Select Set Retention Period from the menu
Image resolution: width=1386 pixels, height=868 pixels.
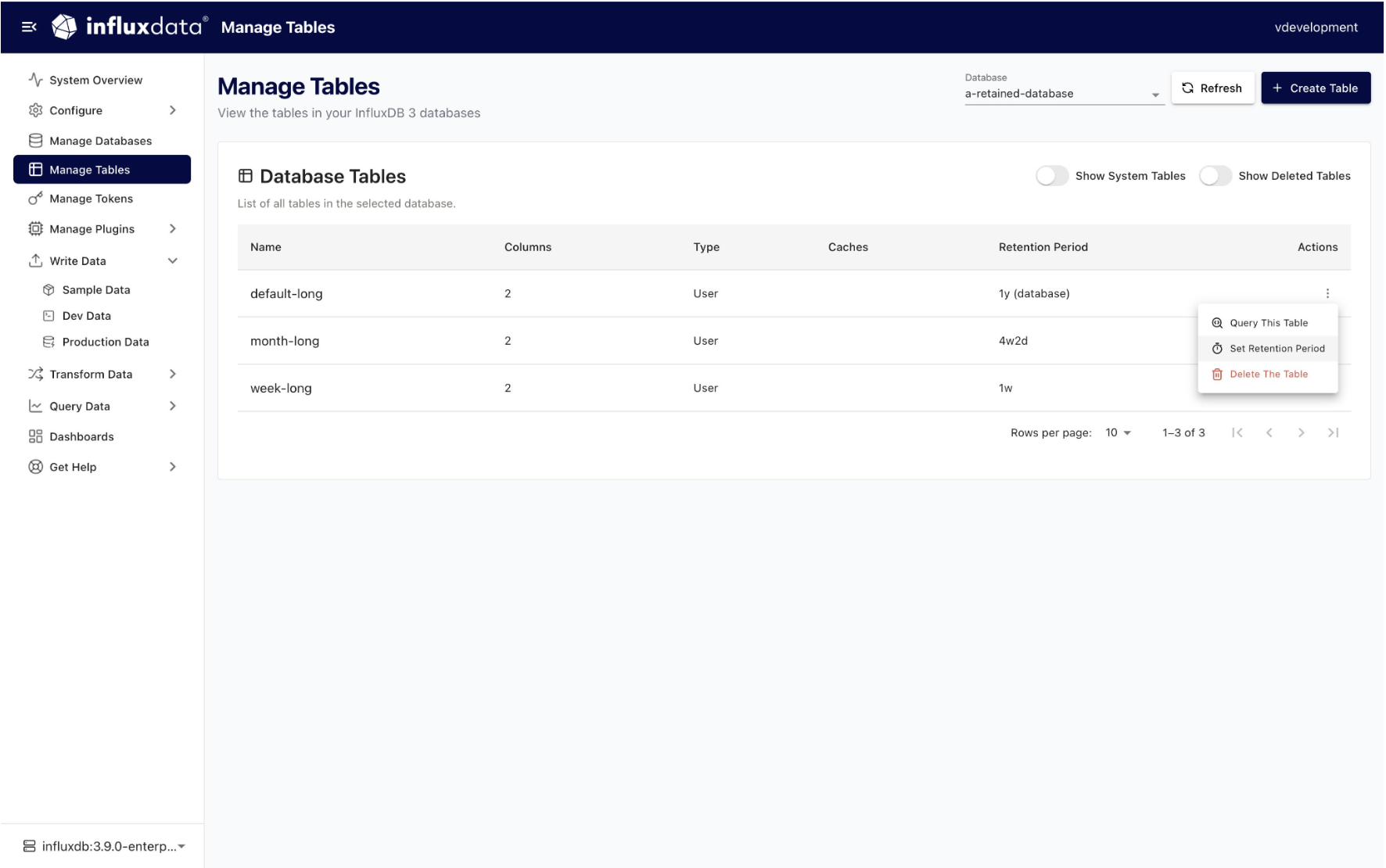point(1276,348)
